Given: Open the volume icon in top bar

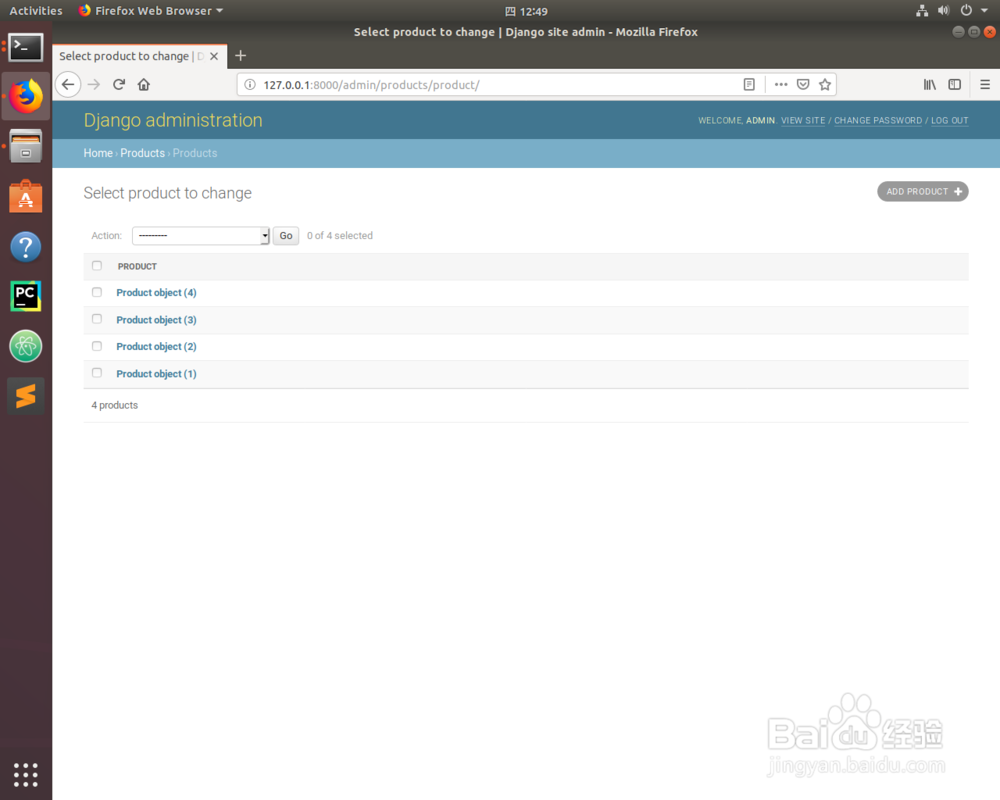Looking at the screenshot, I should pos(944,11).
